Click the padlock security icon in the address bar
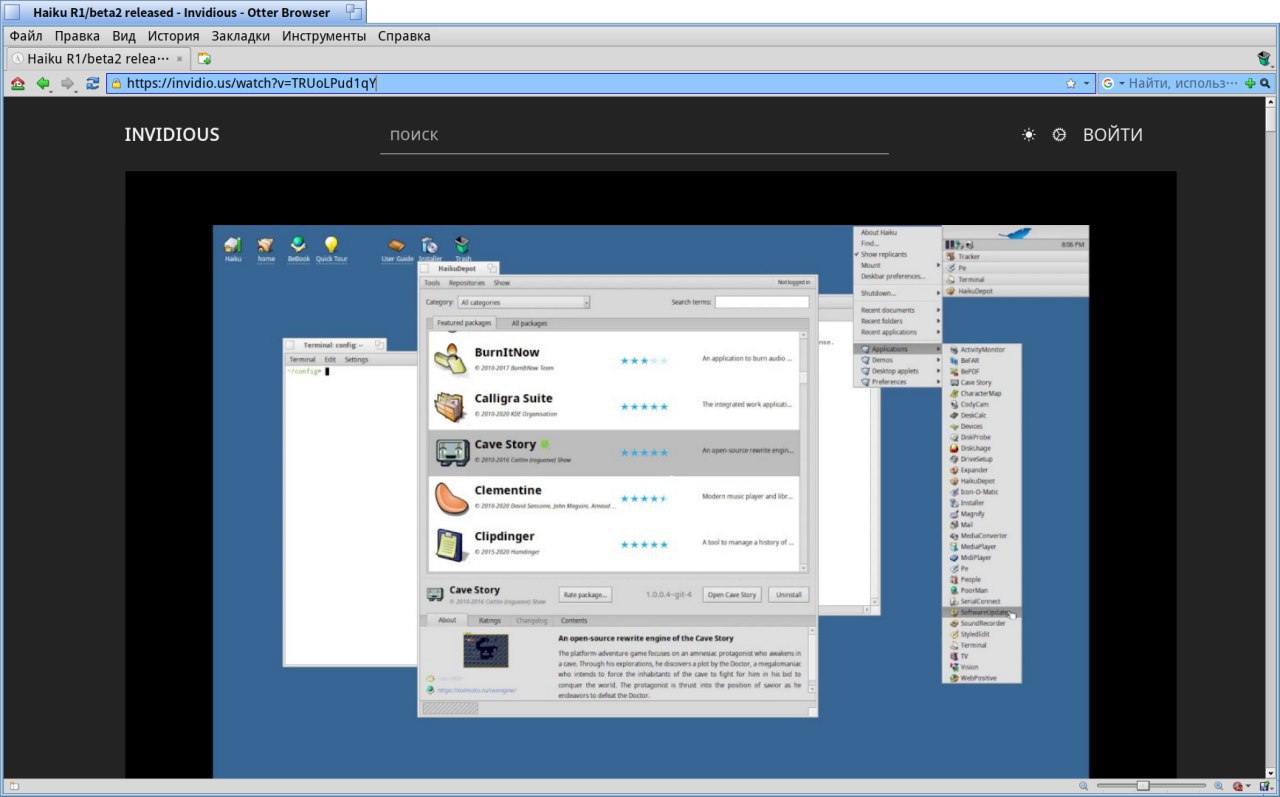Image resolution: width=1280 pixels, height=797 pixels. pyautogui.click(x=116, y=84)
